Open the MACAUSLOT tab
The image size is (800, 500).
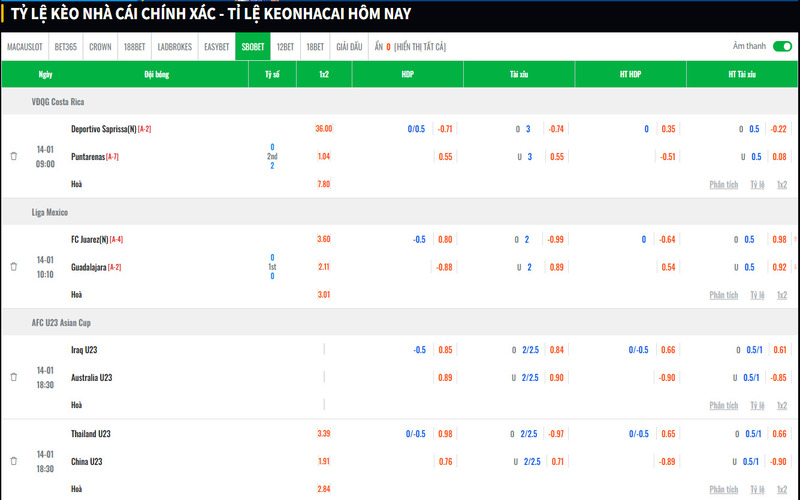24,47
